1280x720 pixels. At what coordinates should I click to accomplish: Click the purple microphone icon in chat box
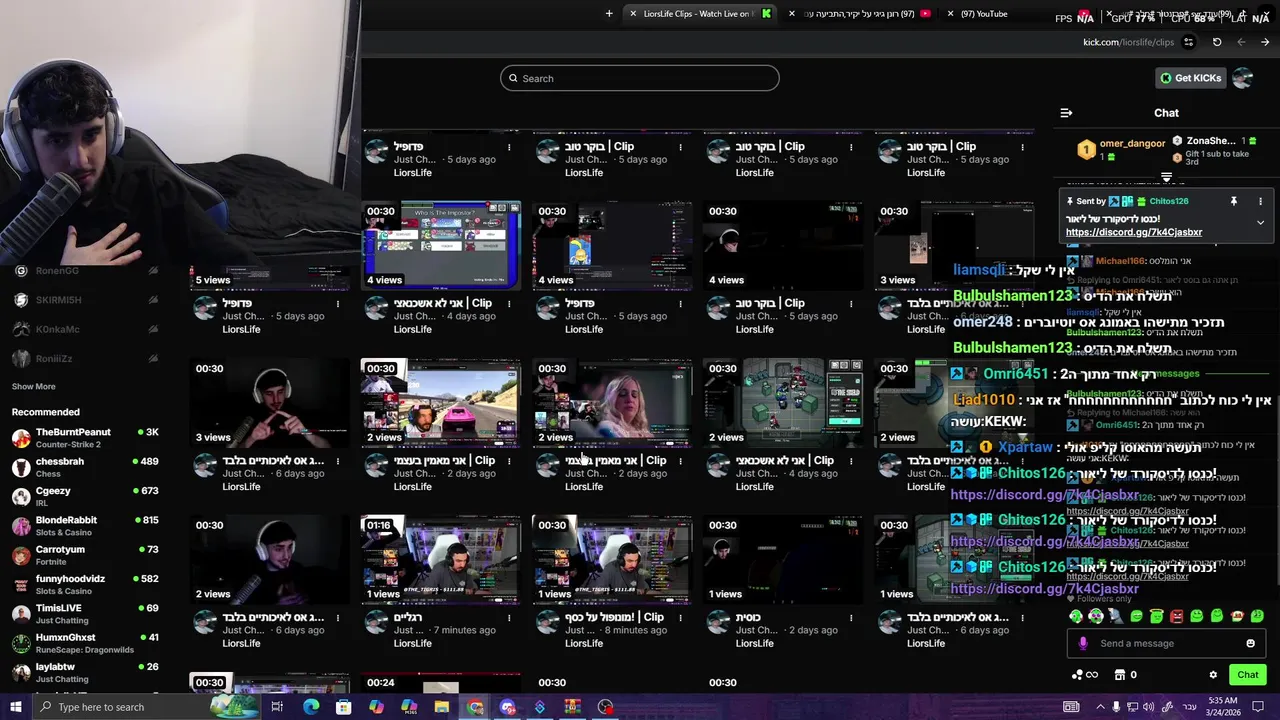[x=1082, y=643]
